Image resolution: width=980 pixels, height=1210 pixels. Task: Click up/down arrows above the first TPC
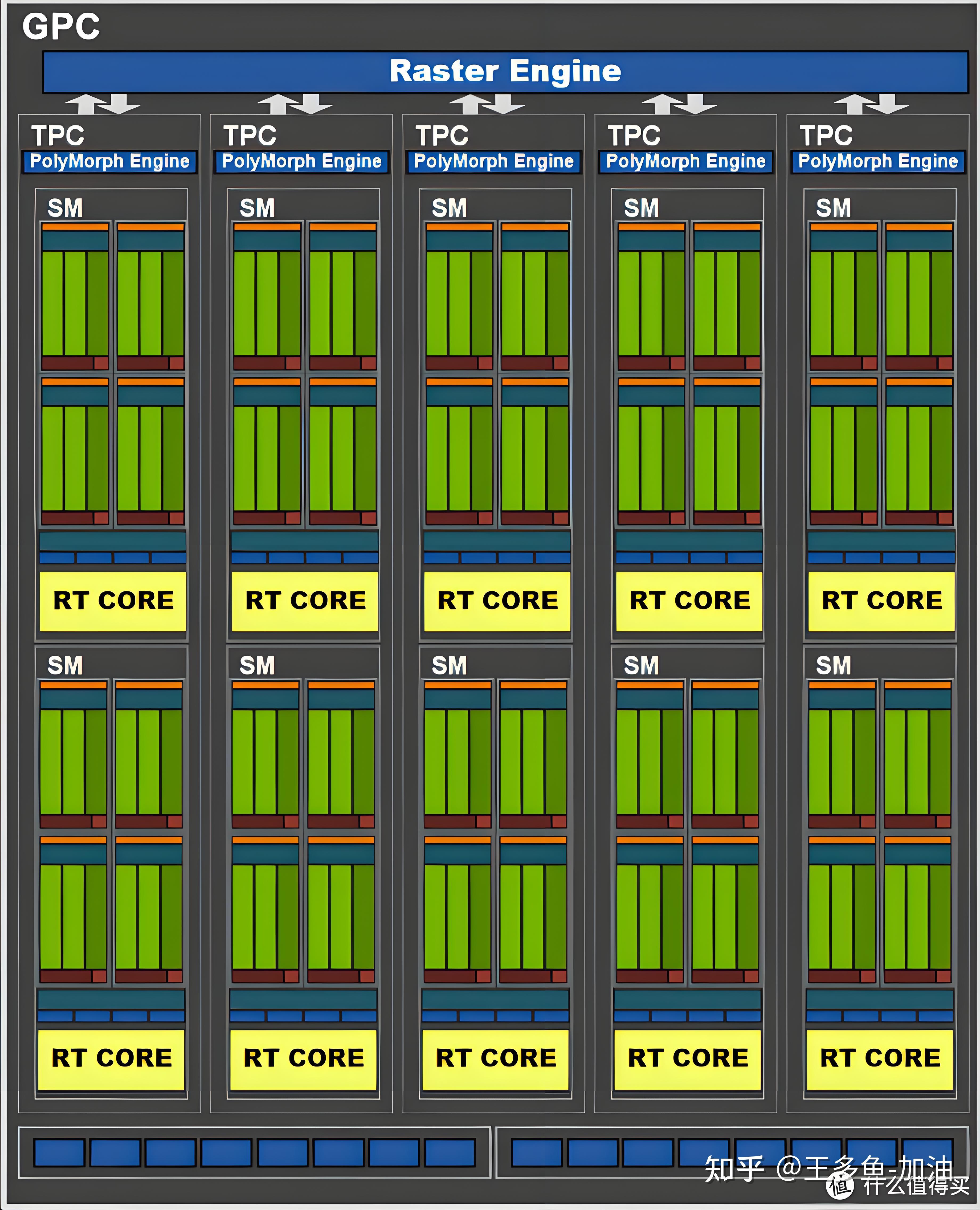point(103,104)
